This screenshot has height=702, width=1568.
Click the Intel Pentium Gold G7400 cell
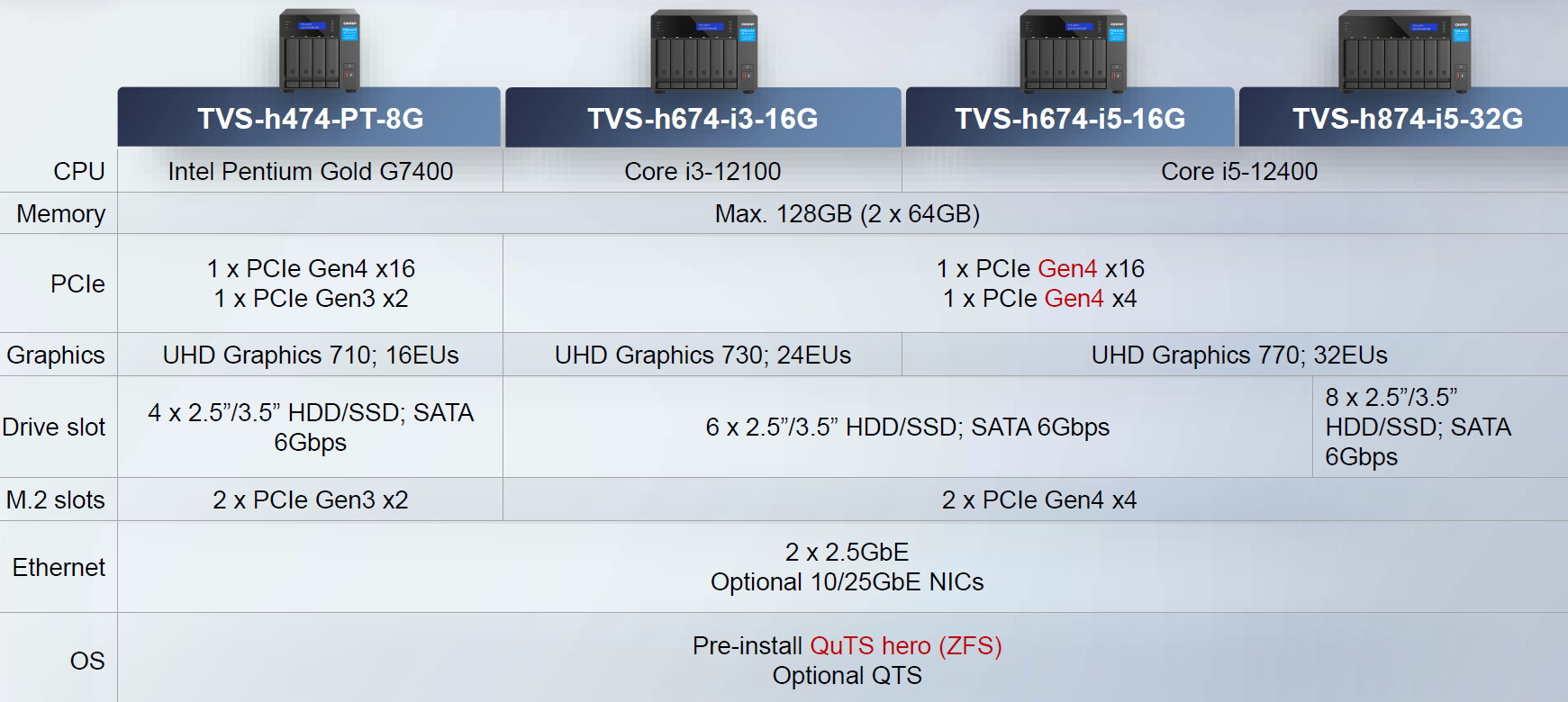coord(310,171)
